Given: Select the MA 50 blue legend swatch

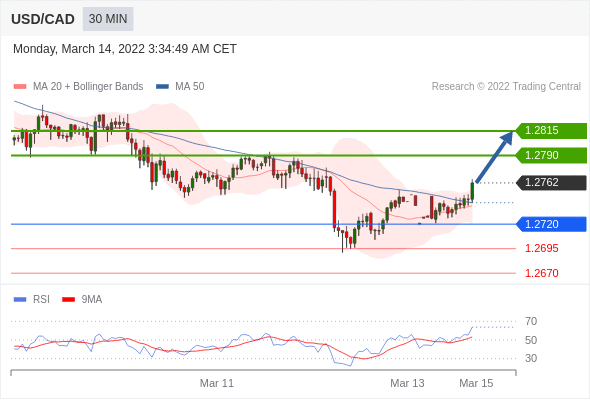Looking at the screenshot, I should (x=162, y=87).
